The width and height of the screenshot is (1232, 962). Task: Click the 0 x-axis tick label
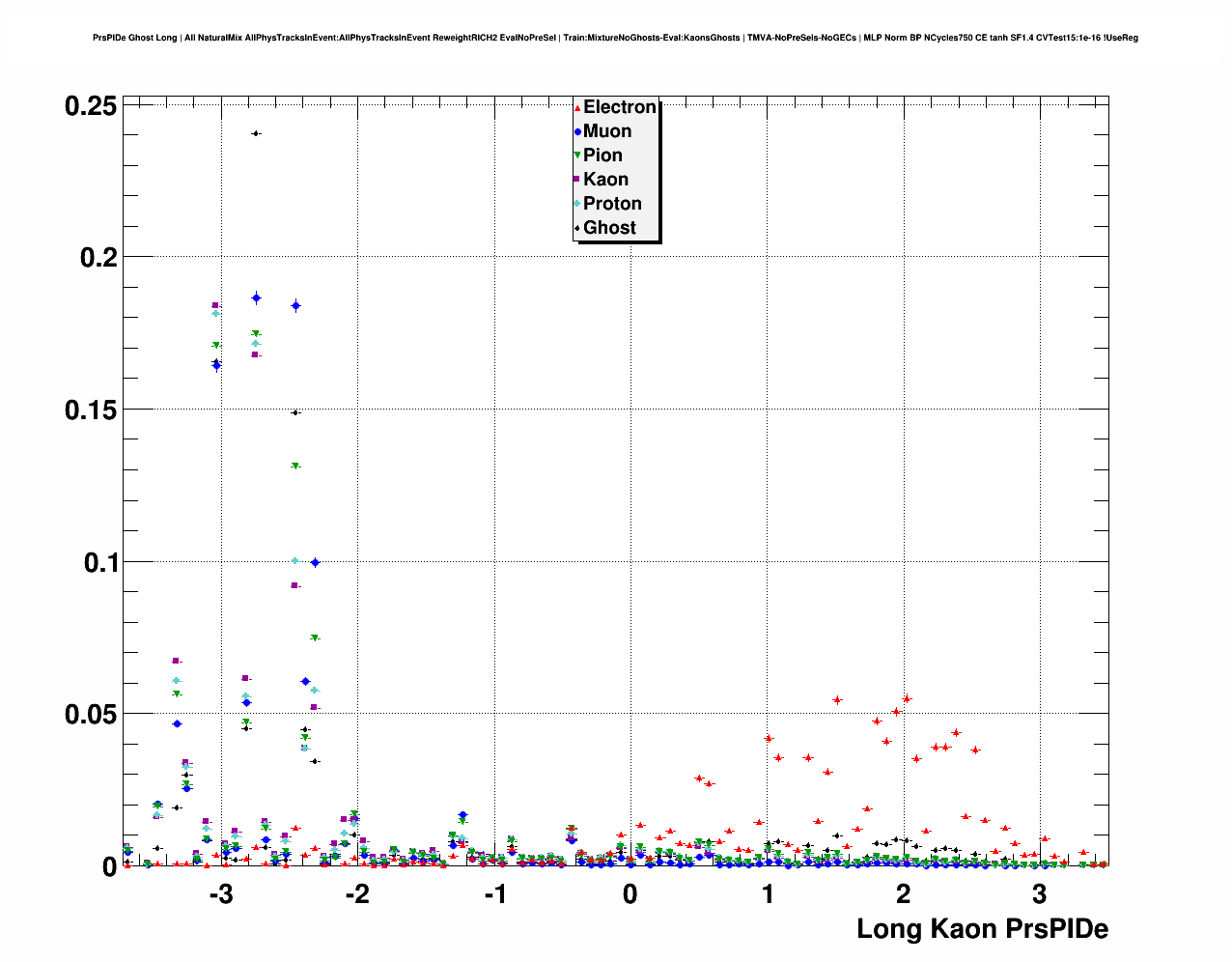[630, 894]
